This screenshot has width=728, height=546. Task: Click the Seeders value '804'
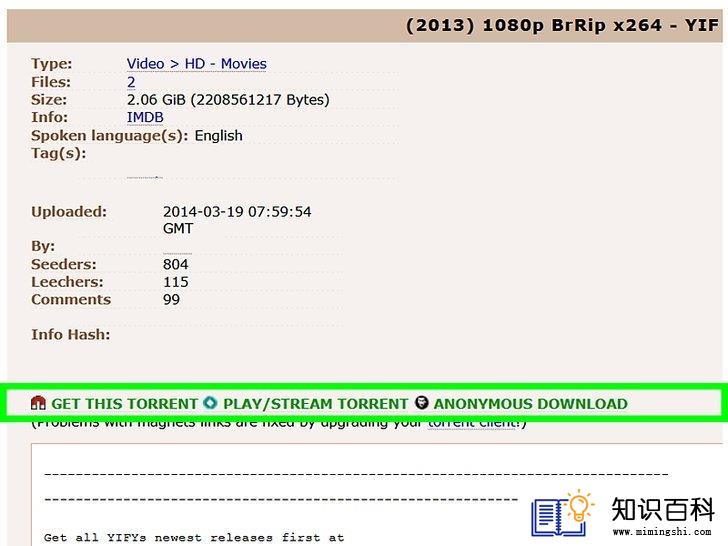[x=176, y=264]
